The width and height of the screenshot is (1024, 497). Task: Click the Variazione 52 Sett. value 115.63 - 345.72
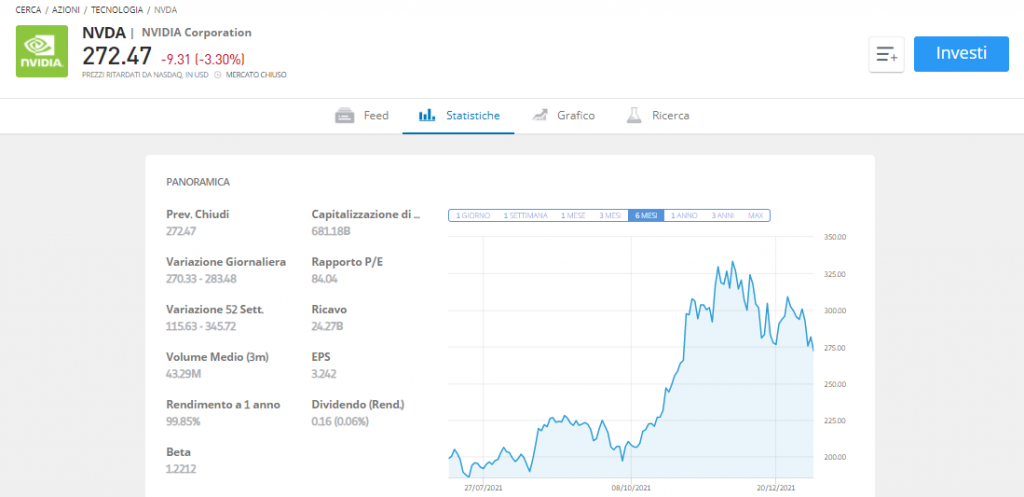[201, 326]
